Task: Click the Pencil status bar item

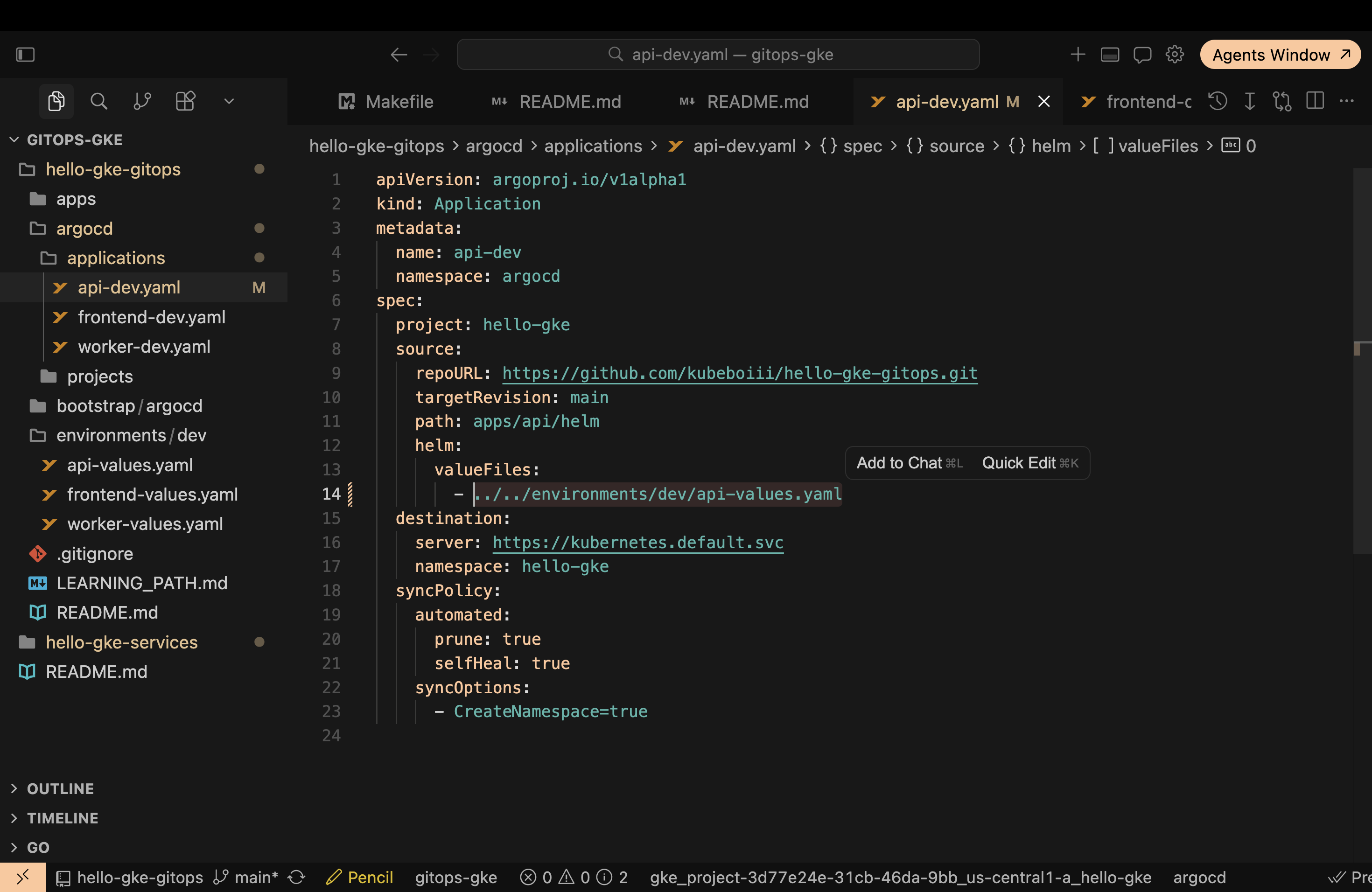Action: tap(359, 878)
